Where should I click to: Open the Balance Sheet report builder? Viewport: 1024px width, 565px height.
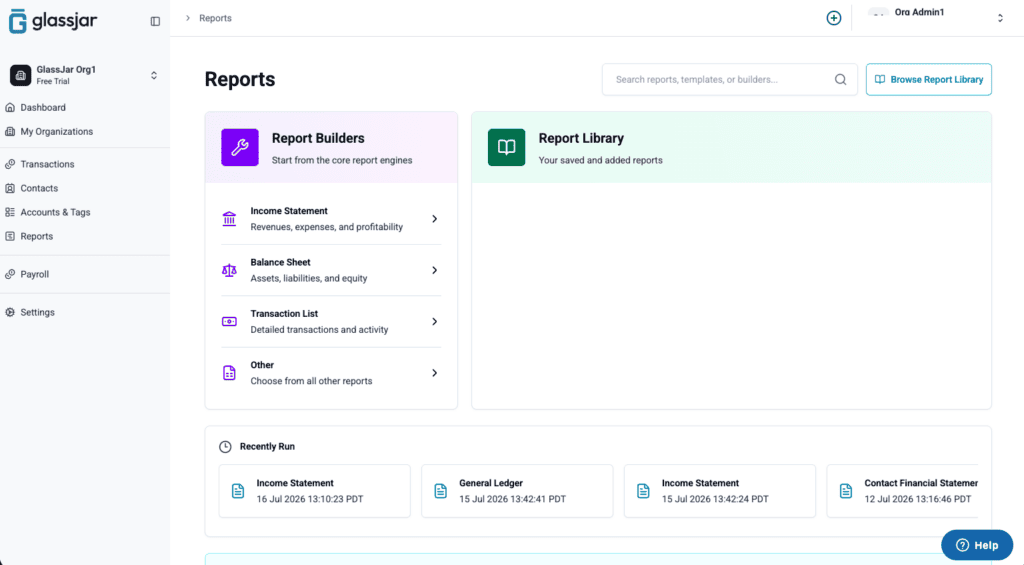click(331, 270)
